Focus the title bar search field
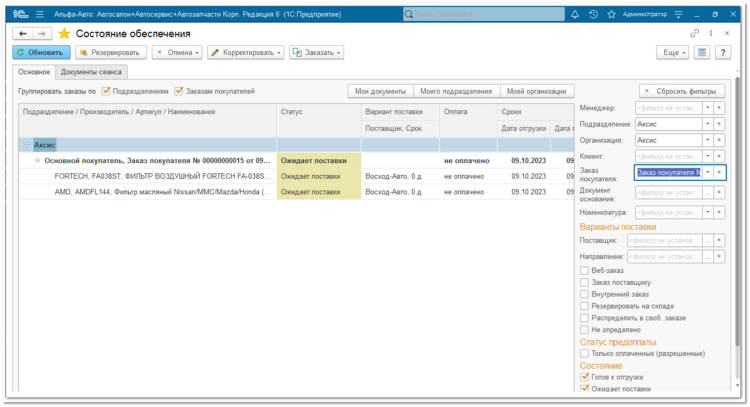750x407 pixels. pos(484,14)
